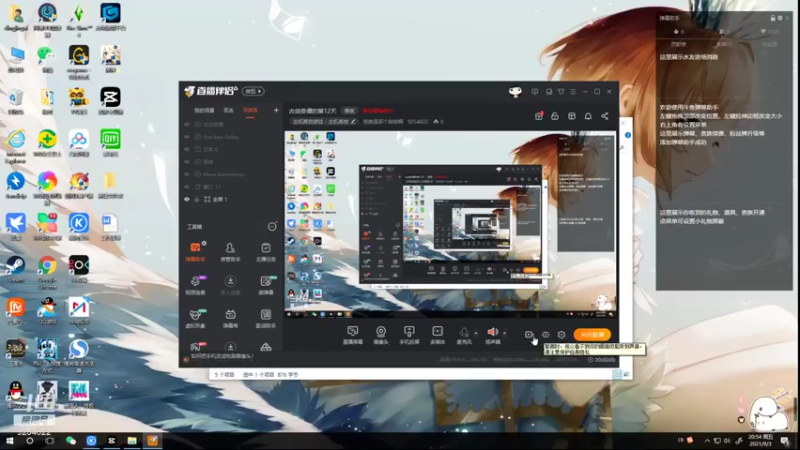Open File Explorer from the taskbar
Image resolution: width=800 pixels, height=450 pixels.
pyautogui.click(x=132, y=440)
